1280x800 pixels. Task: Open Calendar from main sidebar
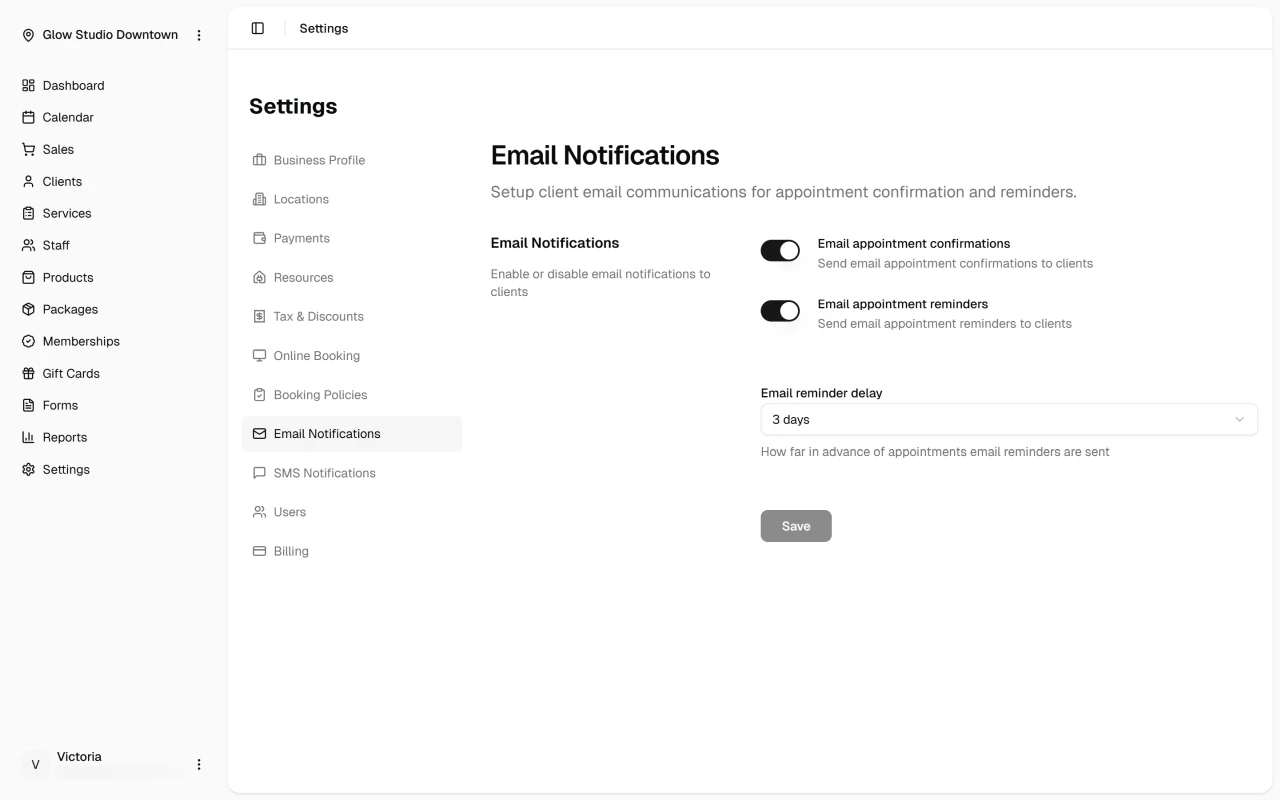point(113,117)
